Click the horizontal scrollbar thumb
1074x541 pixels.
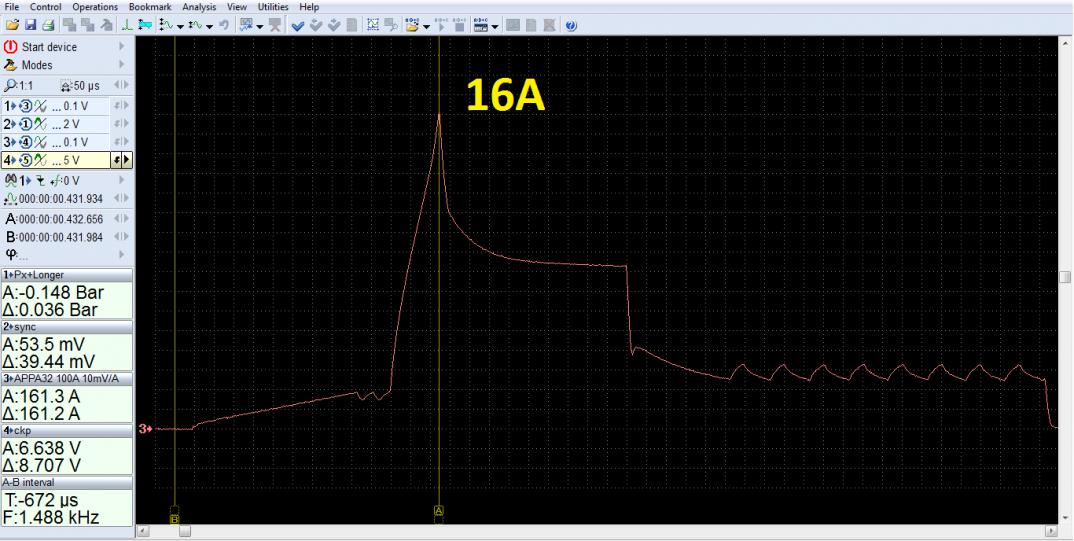185,531
